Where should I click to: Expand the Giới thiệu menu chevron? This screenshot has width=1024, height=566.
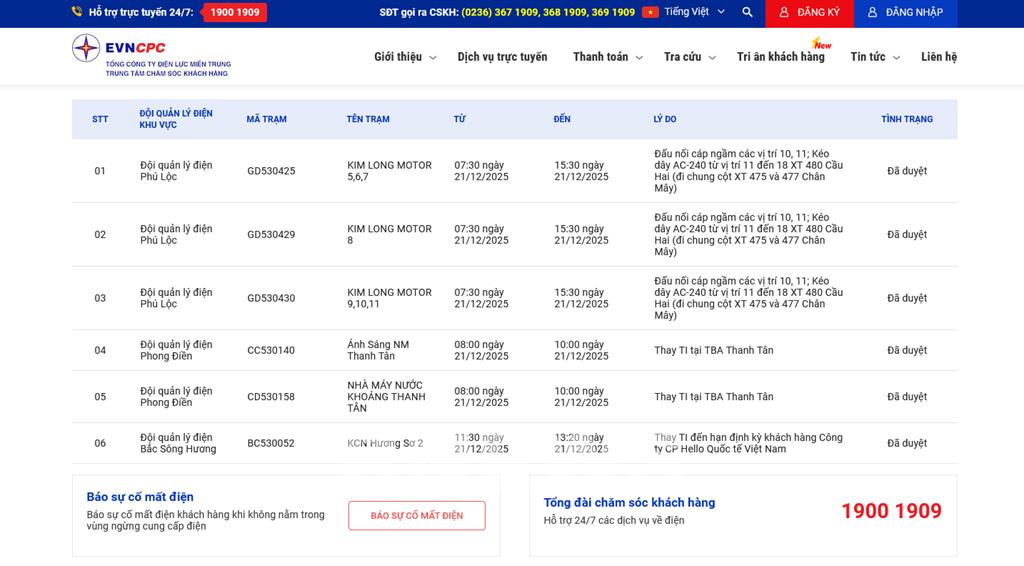tap(433, 58)
